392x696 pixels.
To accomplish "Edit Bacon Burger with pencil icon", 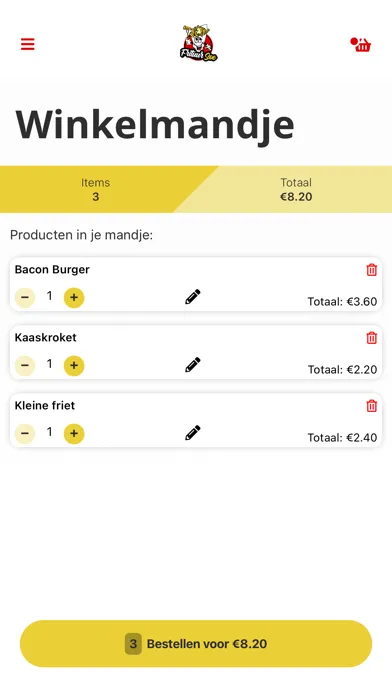I will tap(193, 297).
